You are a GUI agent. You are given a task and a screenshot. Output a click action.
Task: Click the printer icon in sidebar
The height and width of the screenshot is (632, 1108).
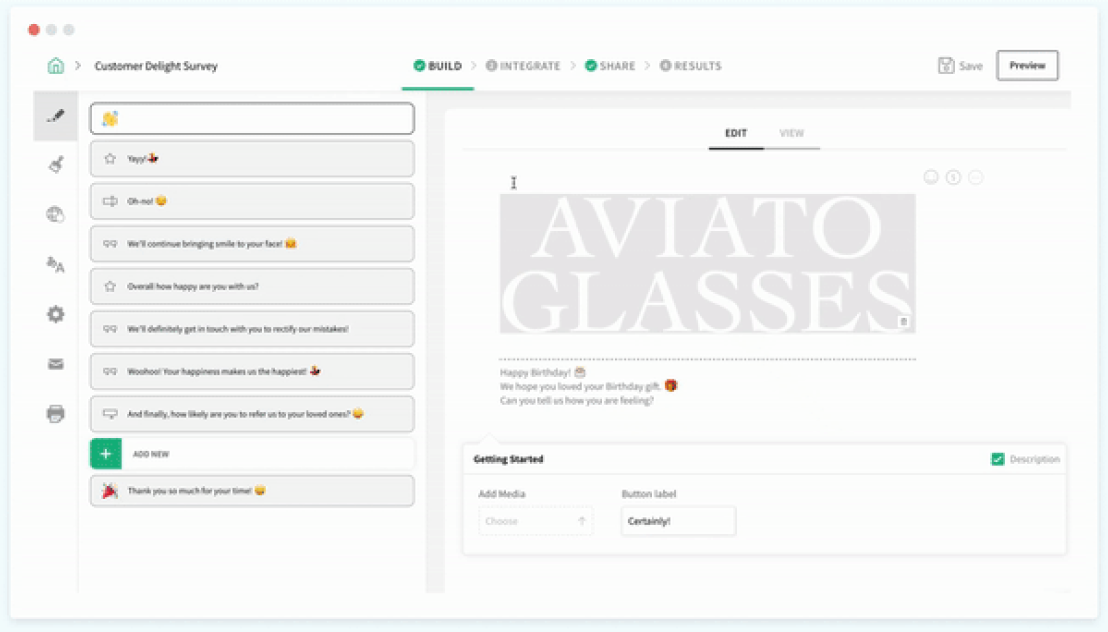[x=56, y=414]
